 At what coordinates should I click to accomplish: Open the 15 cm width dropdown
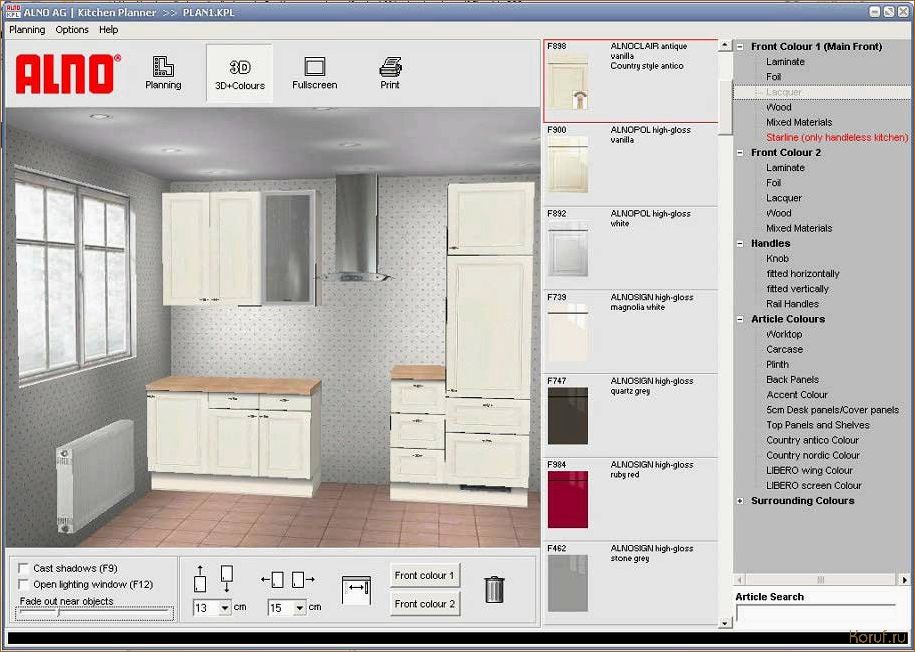click(299, 607)
